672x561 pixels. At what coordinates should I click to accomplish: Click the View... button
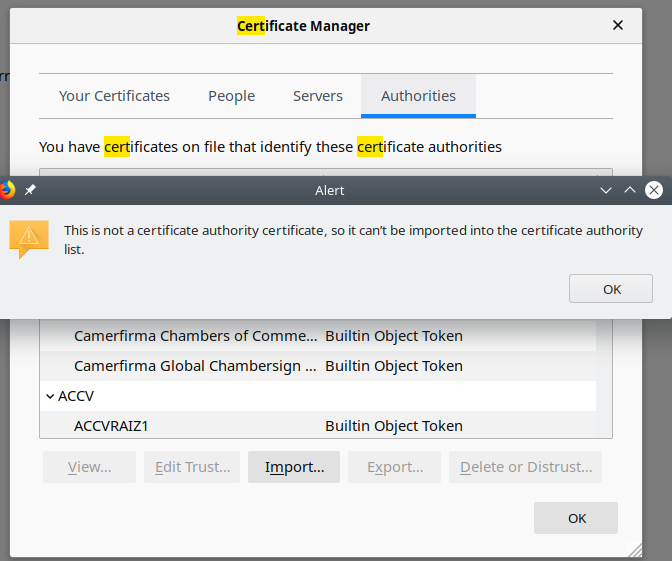point(89,467)
